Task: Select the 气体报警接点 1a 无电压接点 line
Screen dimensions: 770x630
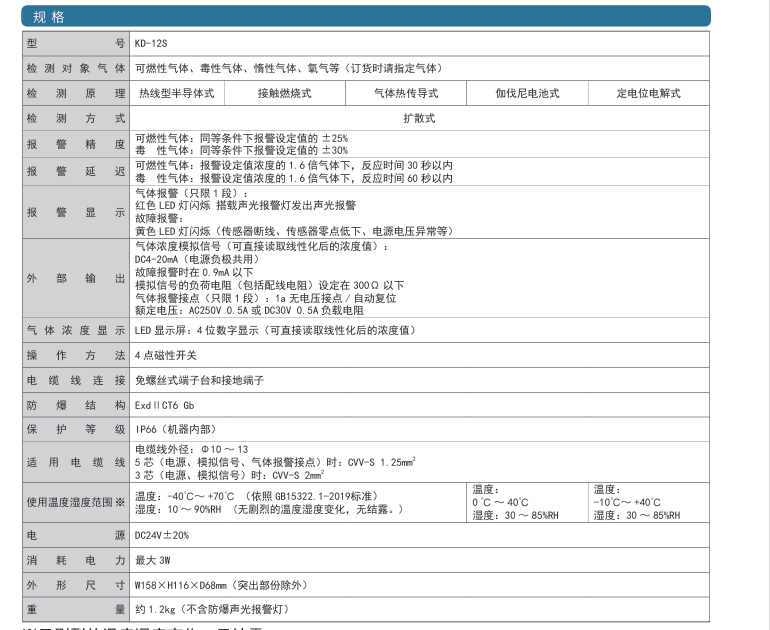Action: [266, 298]
